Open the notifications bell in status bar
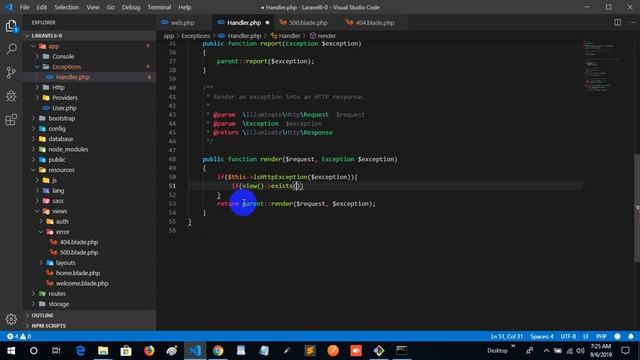Viewport: 640px width, 360px height. 631,336
